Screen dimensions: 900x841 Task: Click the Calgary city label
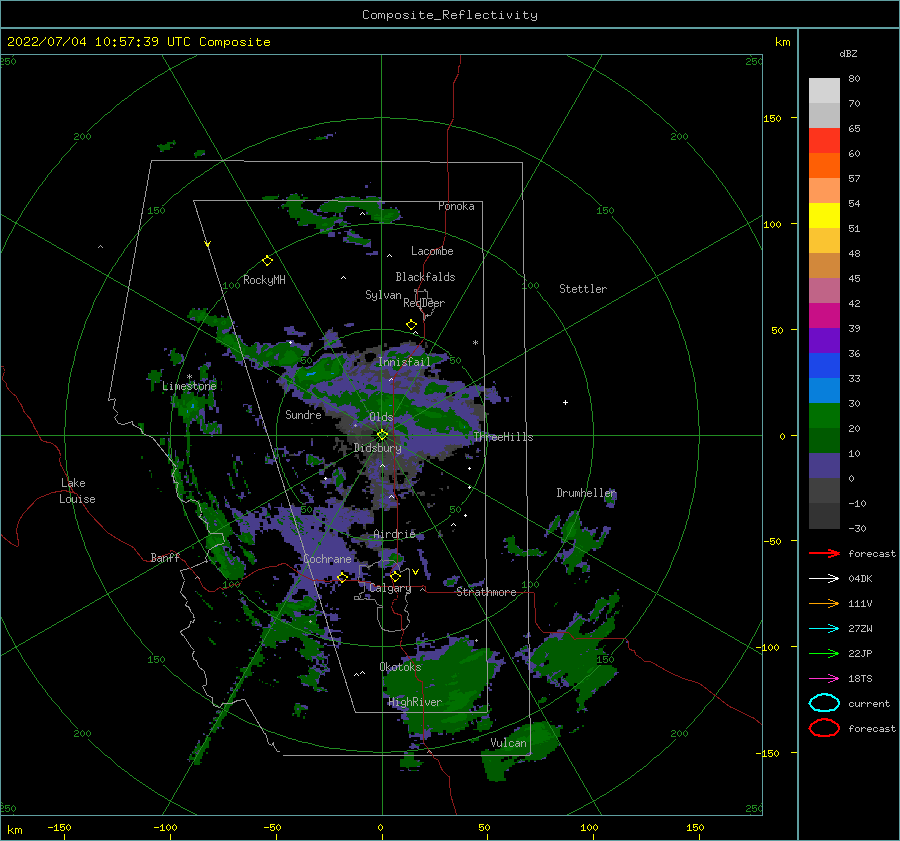click(390, 588)
